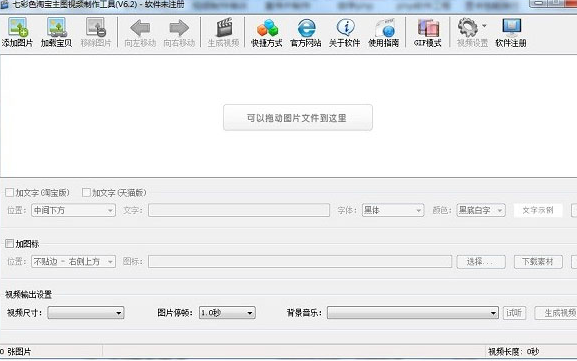Image resolution: width=577 pixels, height=361 pixels.
Task: Click the 试听 button
Action: [x=514, y=313]
